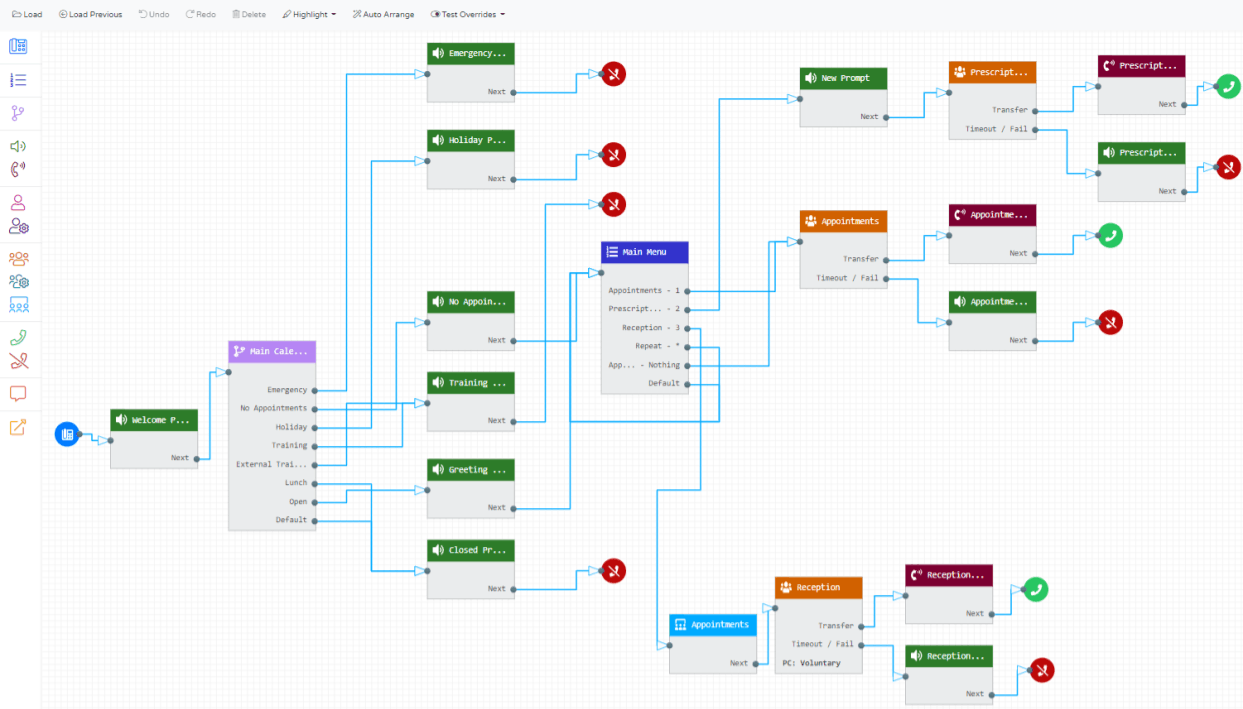
Task: Pick the green speaker prompt icon in sidebar
Action: [18, 146]
